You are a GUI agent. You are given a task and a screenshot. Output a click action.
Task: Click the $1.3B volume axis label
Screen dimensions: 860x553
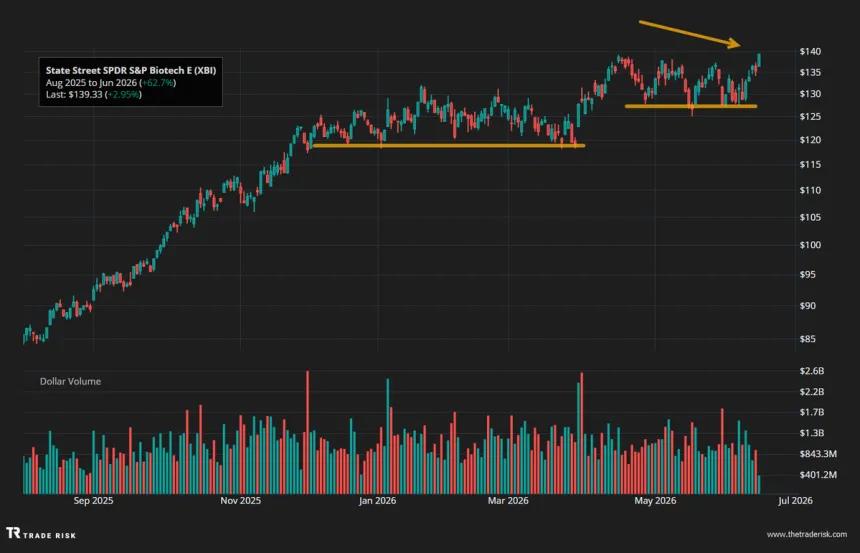click(x=812, y=433)
